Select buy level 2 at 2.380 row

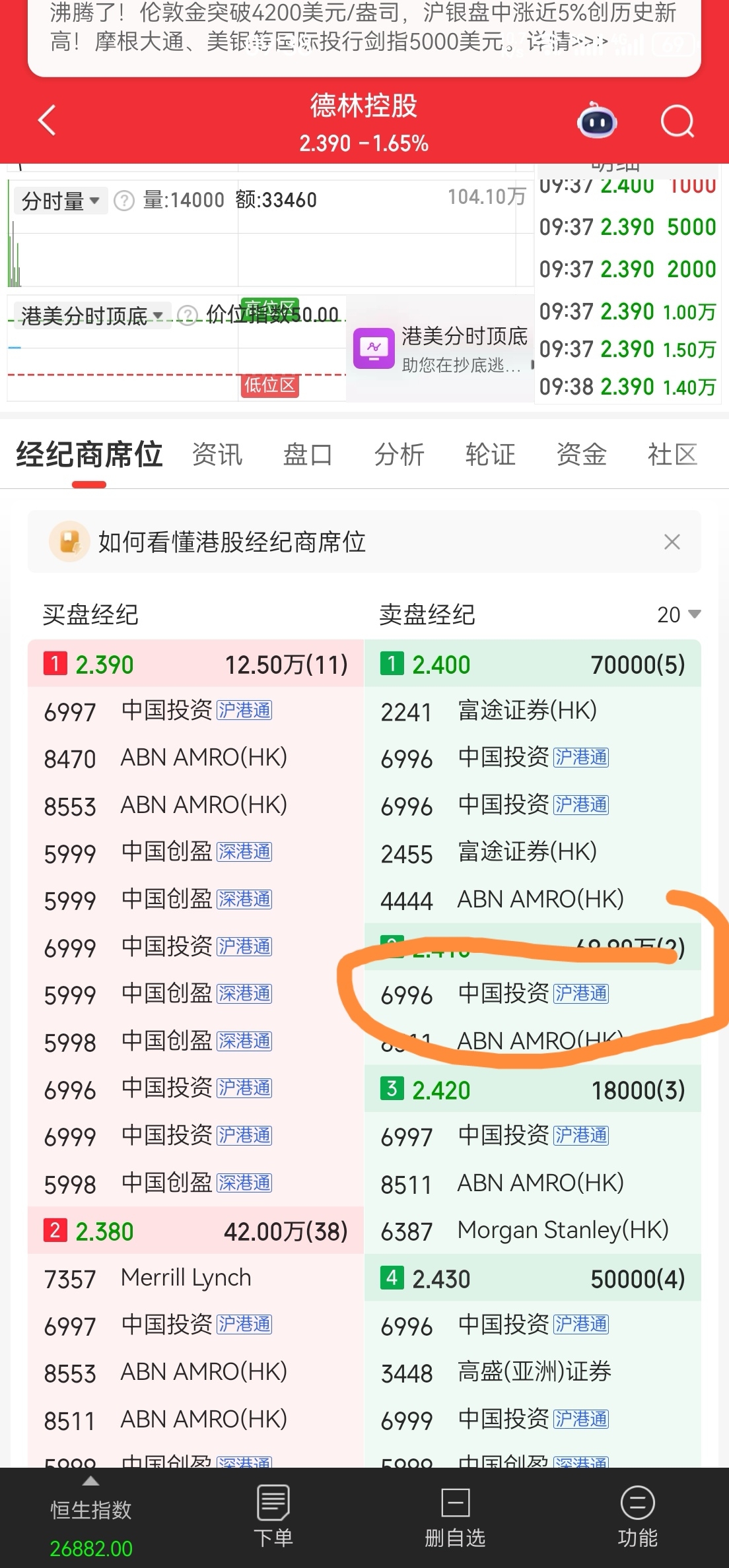195,1231
